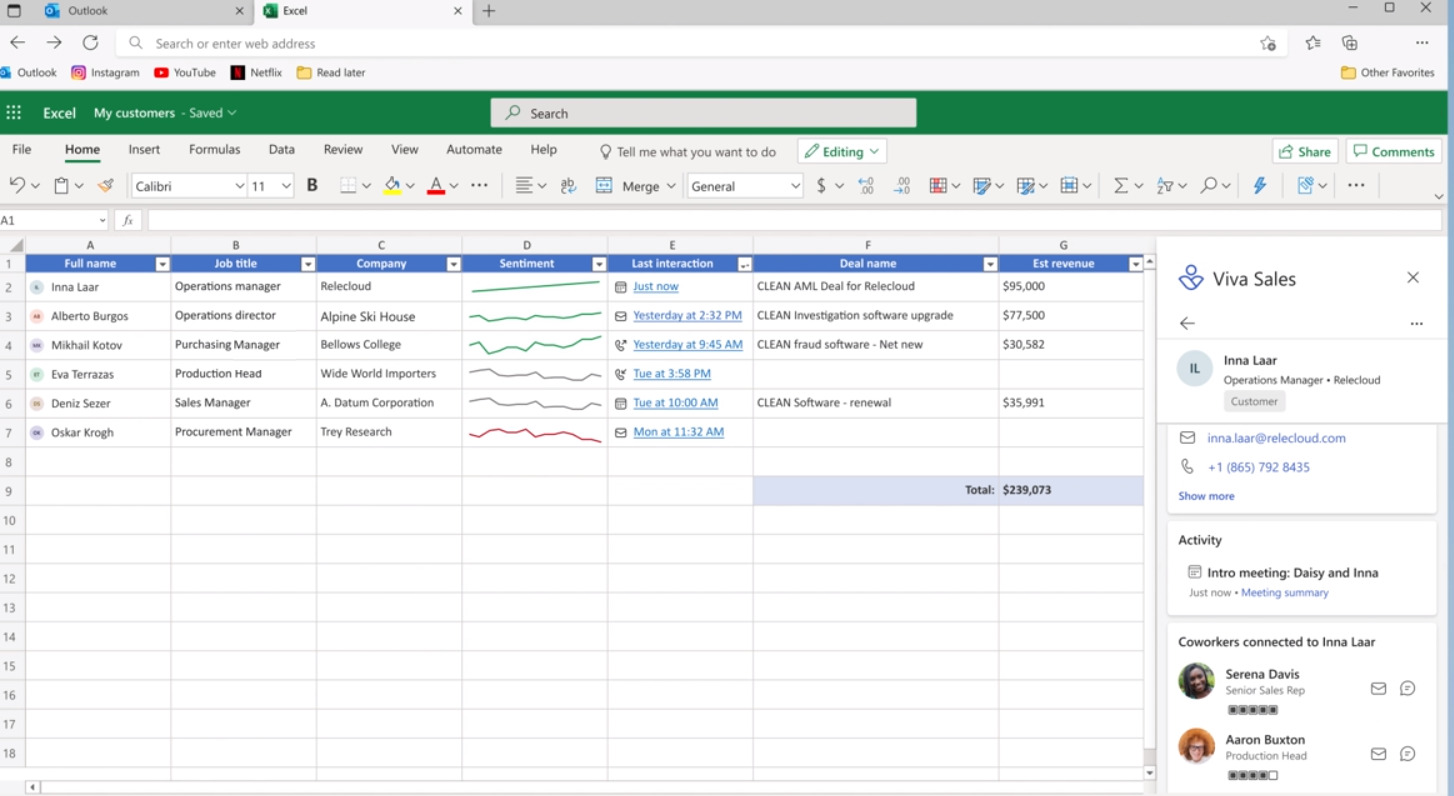This screenshot has width=1454, height=796.
Task: Expand the Calibri font name dropdown
Action: tap(239, 186)
